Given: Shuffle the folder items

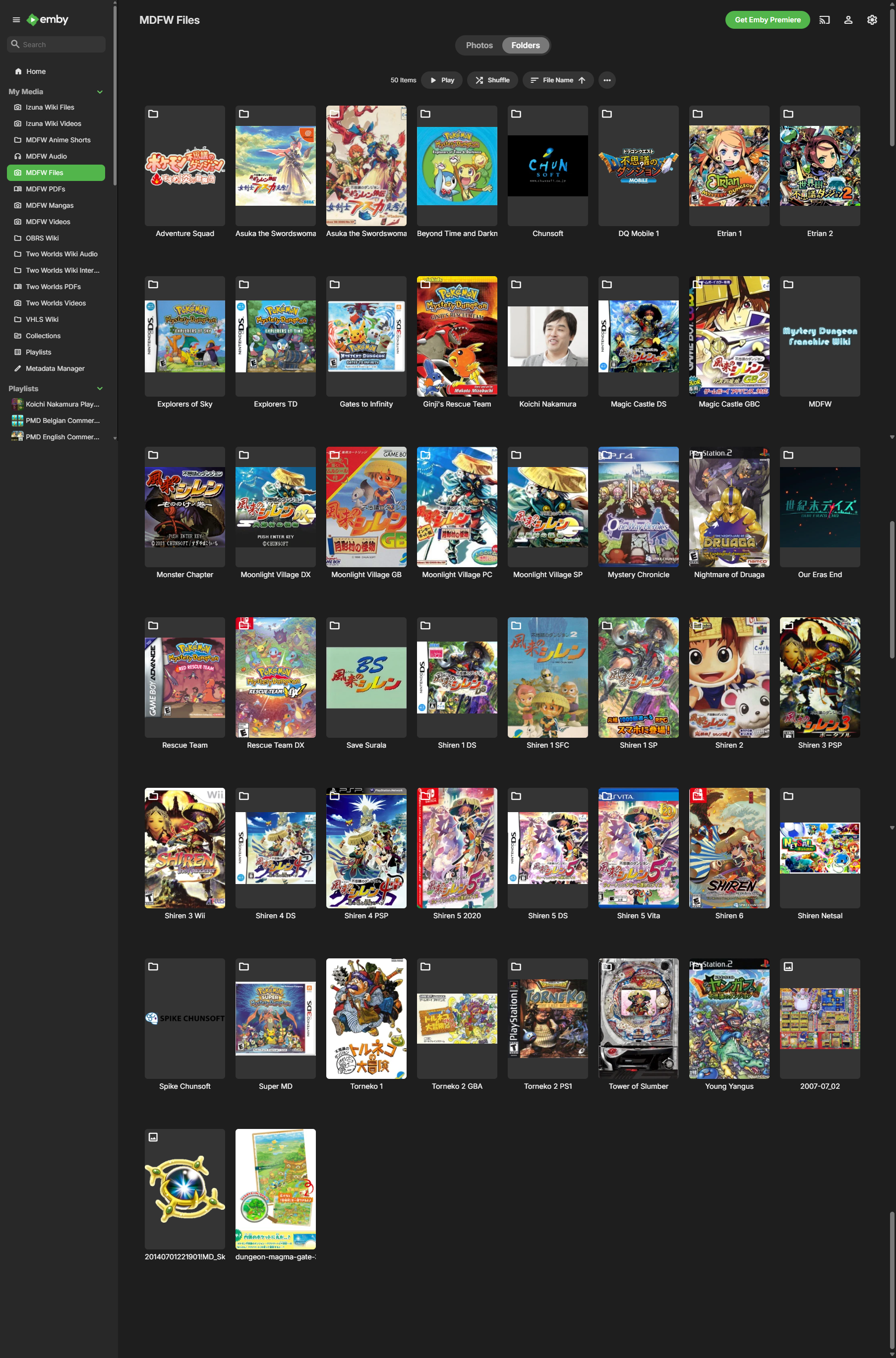Looking at the screenshot, I should (492, 80).
